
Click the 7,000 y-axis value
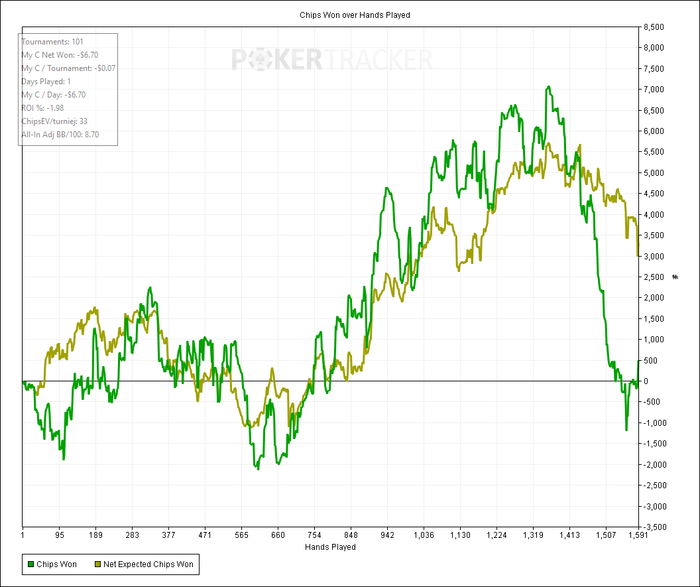tap(654, 90)
